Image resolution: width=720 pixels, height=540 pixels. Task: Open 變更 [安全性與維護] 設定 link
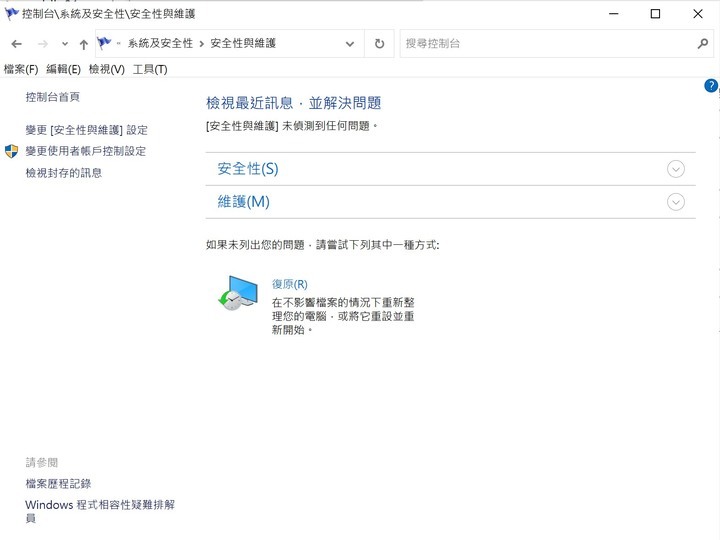tap(87, 130)
